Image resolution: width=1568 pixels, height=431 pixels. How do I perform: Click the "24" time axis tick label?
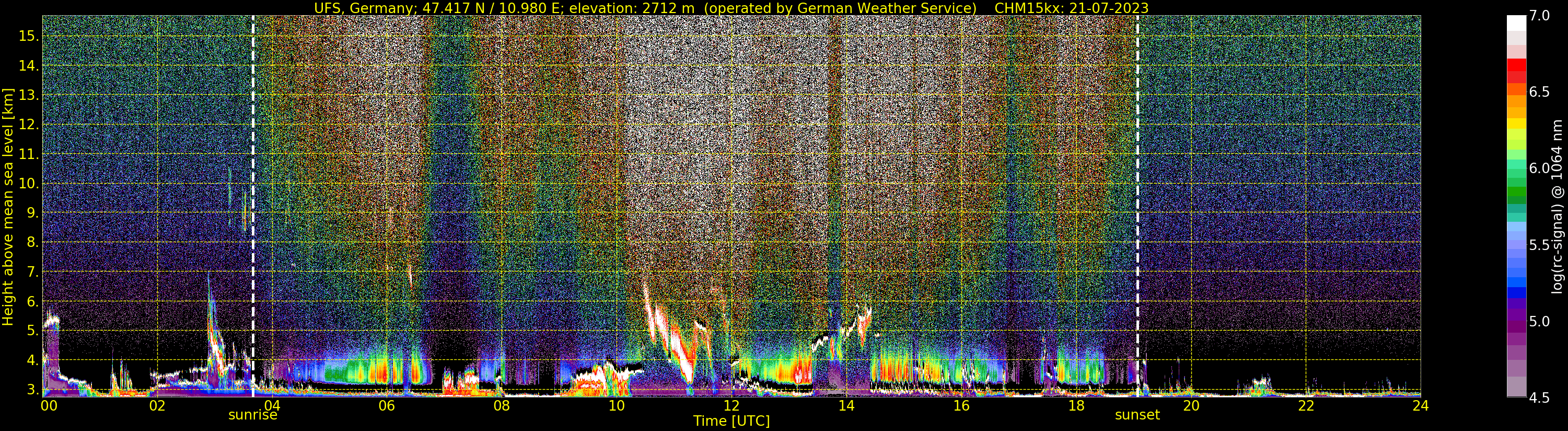[x=1420, y=405]
